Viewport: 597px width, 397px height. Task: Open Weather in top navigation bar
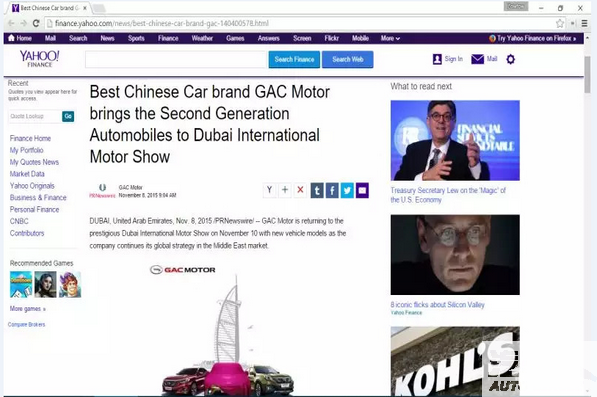click(202, 38)
